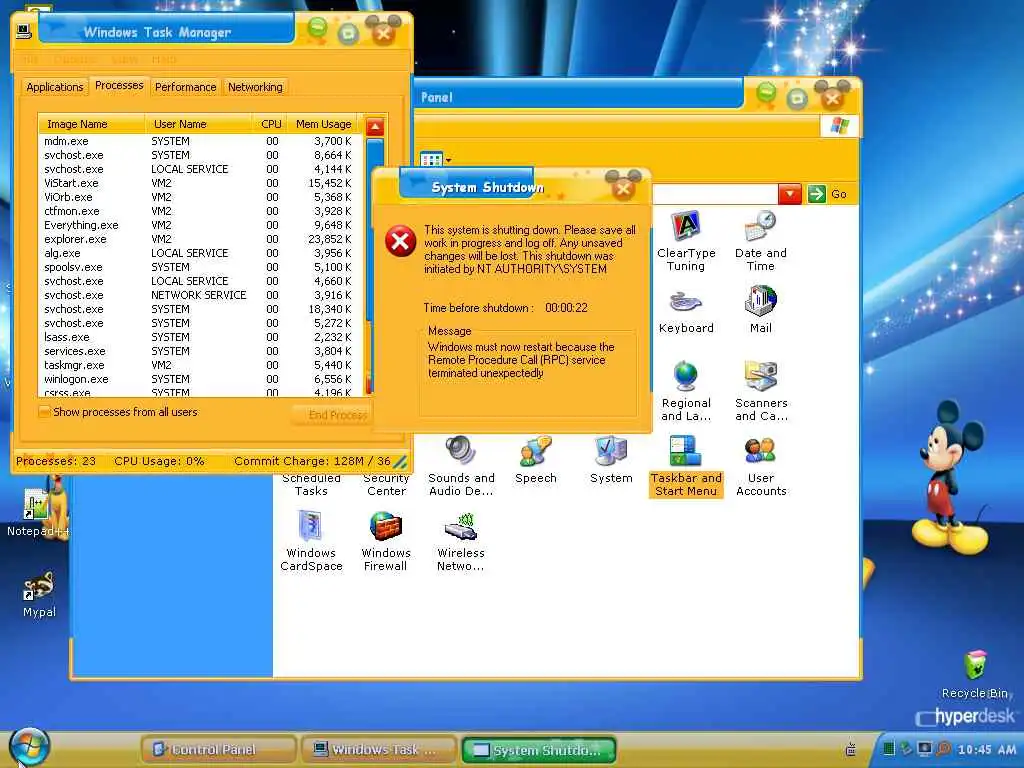The image size is (1024, 768).
Task: Click the Windows flag logo in Control Panel
Action: coord(839,126)
